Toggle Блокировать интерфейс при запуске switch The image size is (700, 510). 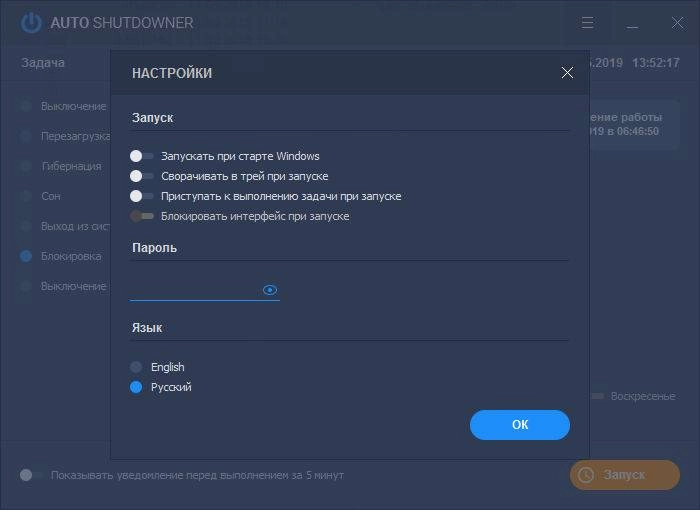click(142, 216)
